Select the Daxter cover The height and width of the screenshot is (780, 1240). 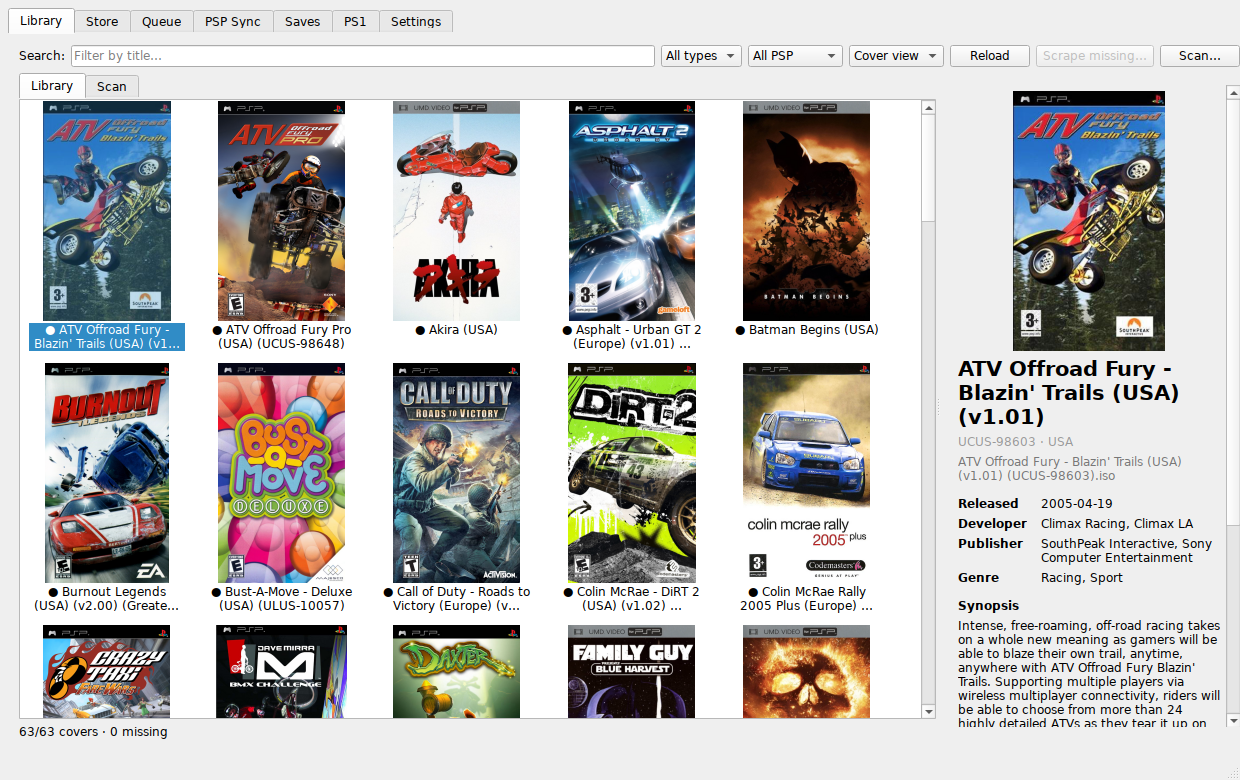point(457,671)
